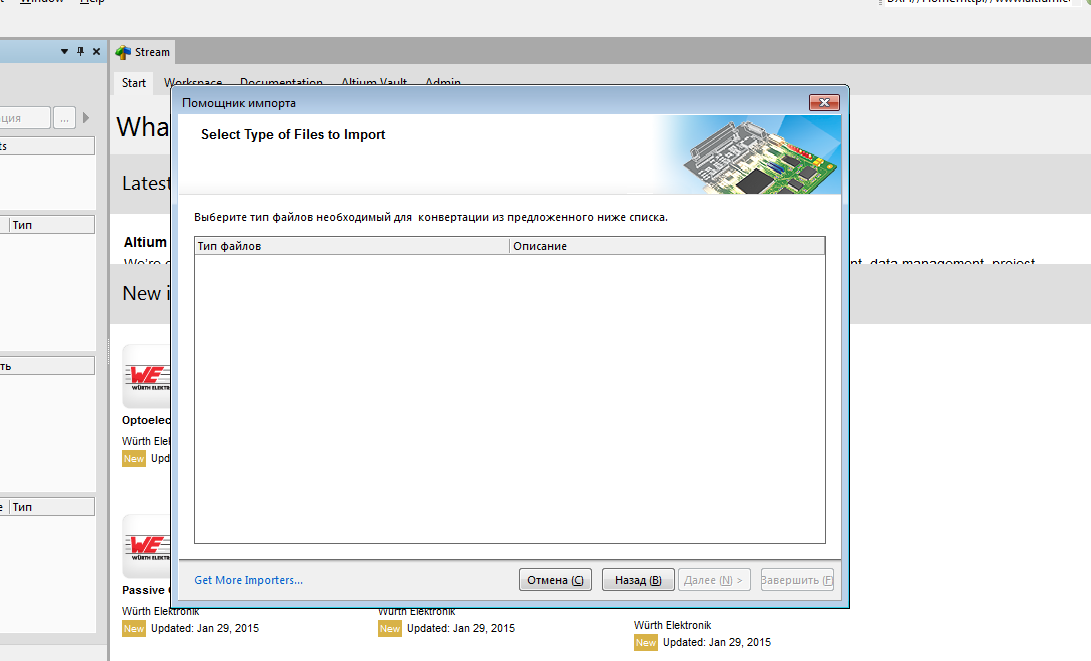Click the New badge under bottom-right Würth Elektronik
Image resolution: width=1091 pixels, height=661 pixels.
[645, 642]
